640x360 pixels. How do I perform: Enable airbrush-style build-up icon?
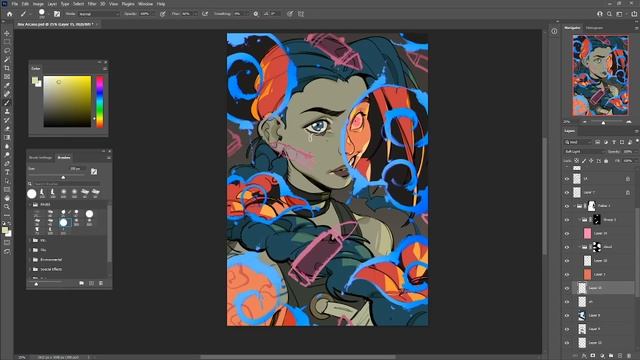(x=205, y=14)
